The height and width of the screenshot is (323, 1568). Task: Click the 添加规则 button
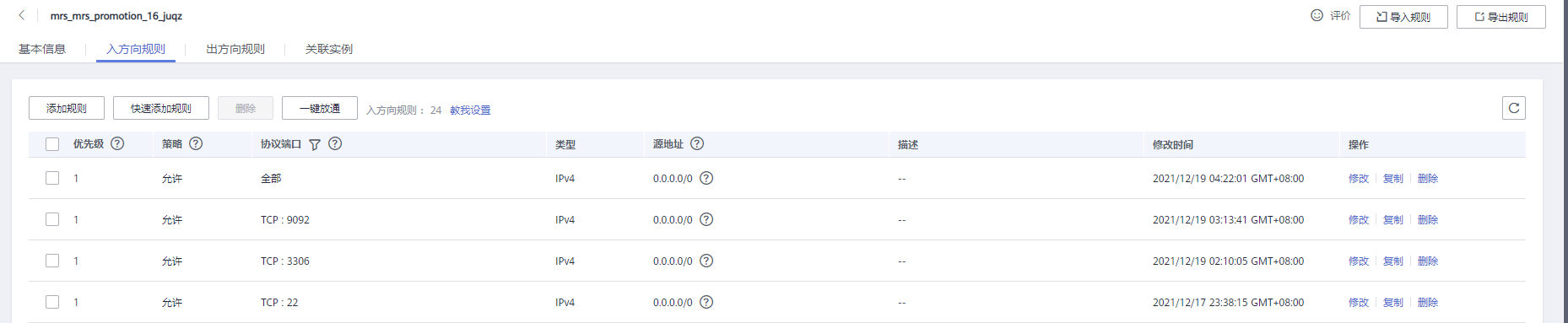[67, 108]
